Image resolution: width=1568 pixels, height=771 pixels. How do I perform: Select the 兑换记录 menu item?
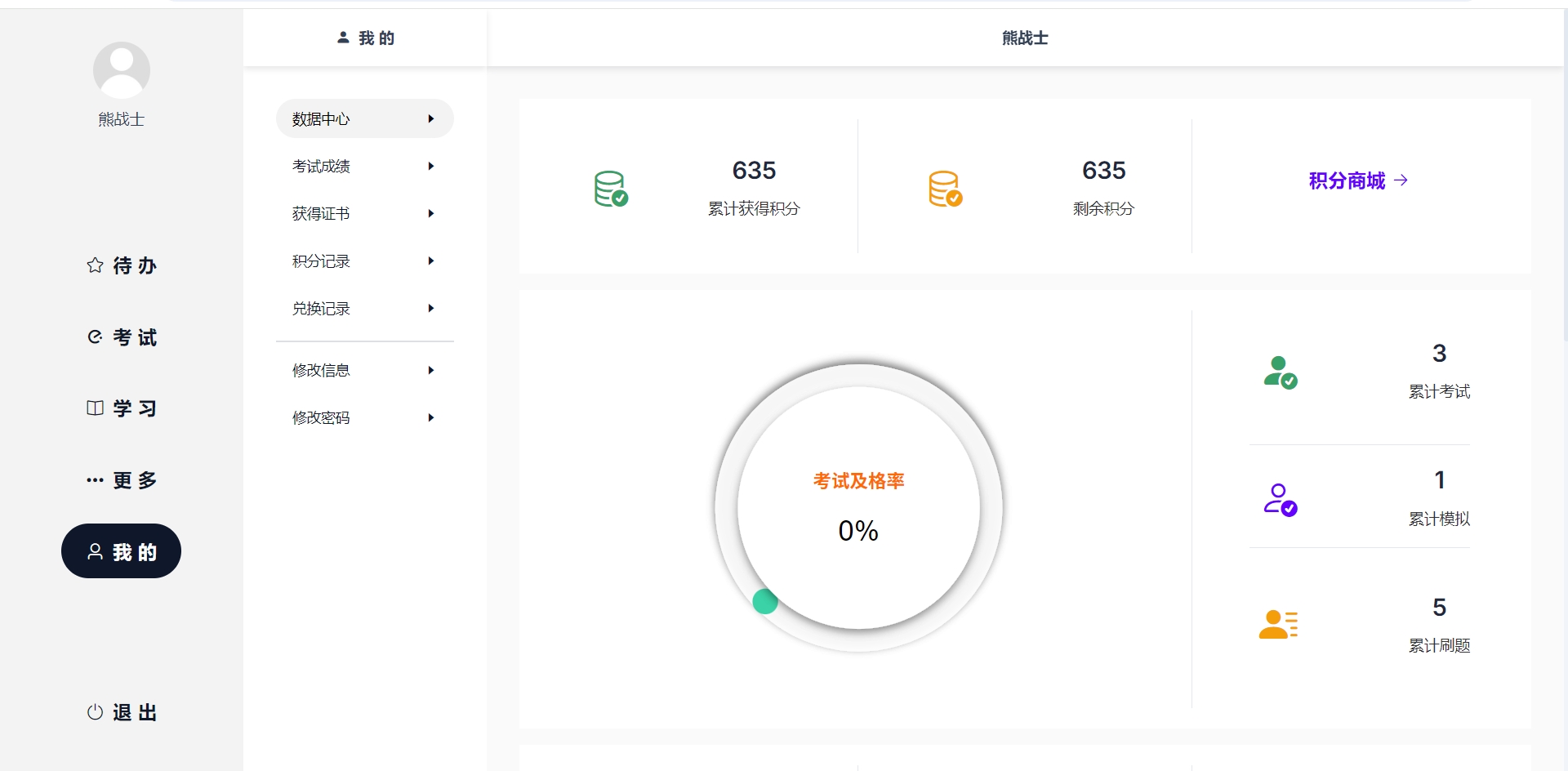pos(321,309)
